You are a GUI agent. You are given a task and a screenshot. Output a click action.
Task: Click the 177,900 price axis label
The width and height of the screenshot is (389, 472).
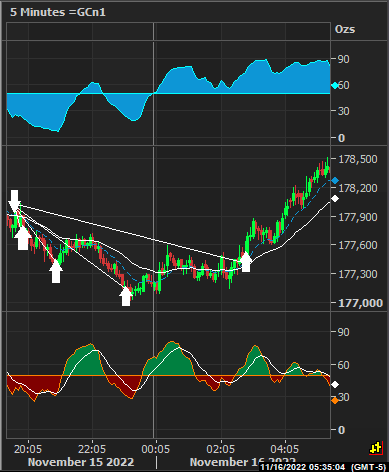tap(358, 217)
